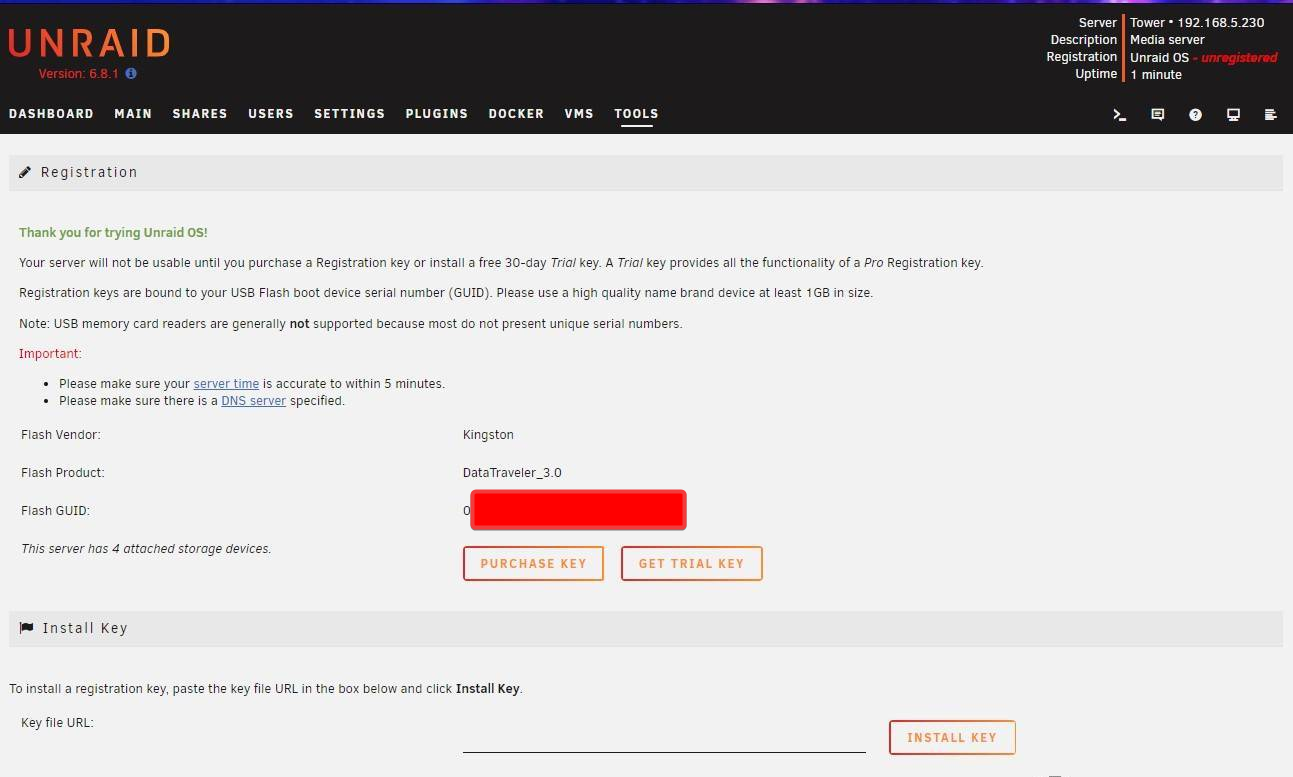1293x777 pixels.
Task: Click the uptime value 1 minute
Action: pos(1156,75)
